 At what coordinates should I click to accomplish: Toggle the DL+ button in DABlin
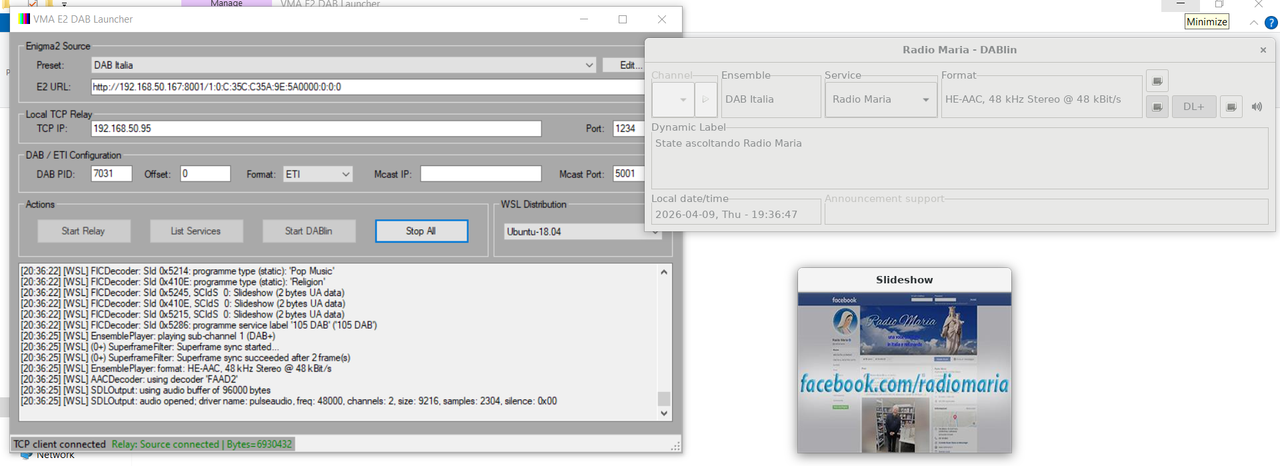coord(1194,107)
